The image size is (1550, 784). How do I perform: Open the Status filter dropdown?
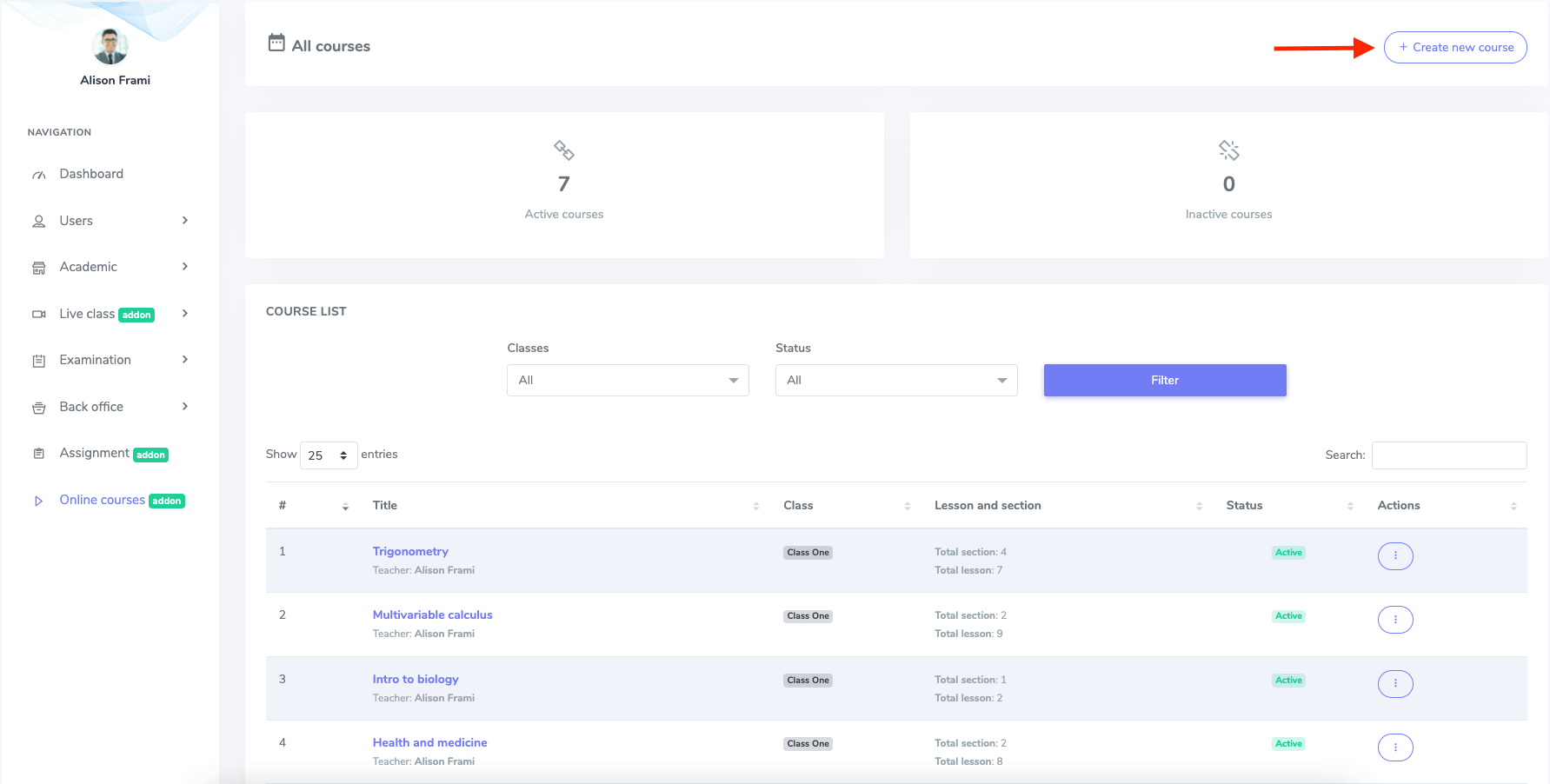pyautogui.click(x=895, y=380)
